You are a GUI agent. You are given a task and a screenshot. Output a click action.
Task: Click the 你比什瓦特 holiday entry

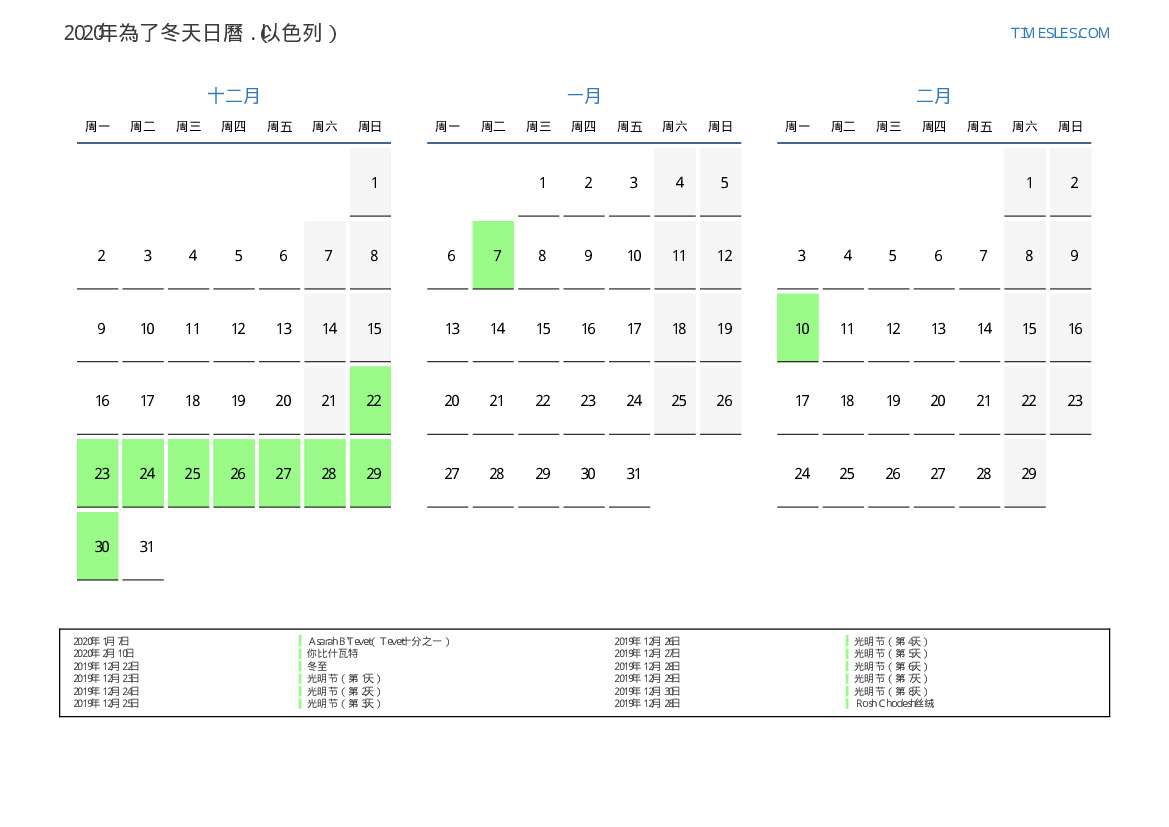coord(333,653)
